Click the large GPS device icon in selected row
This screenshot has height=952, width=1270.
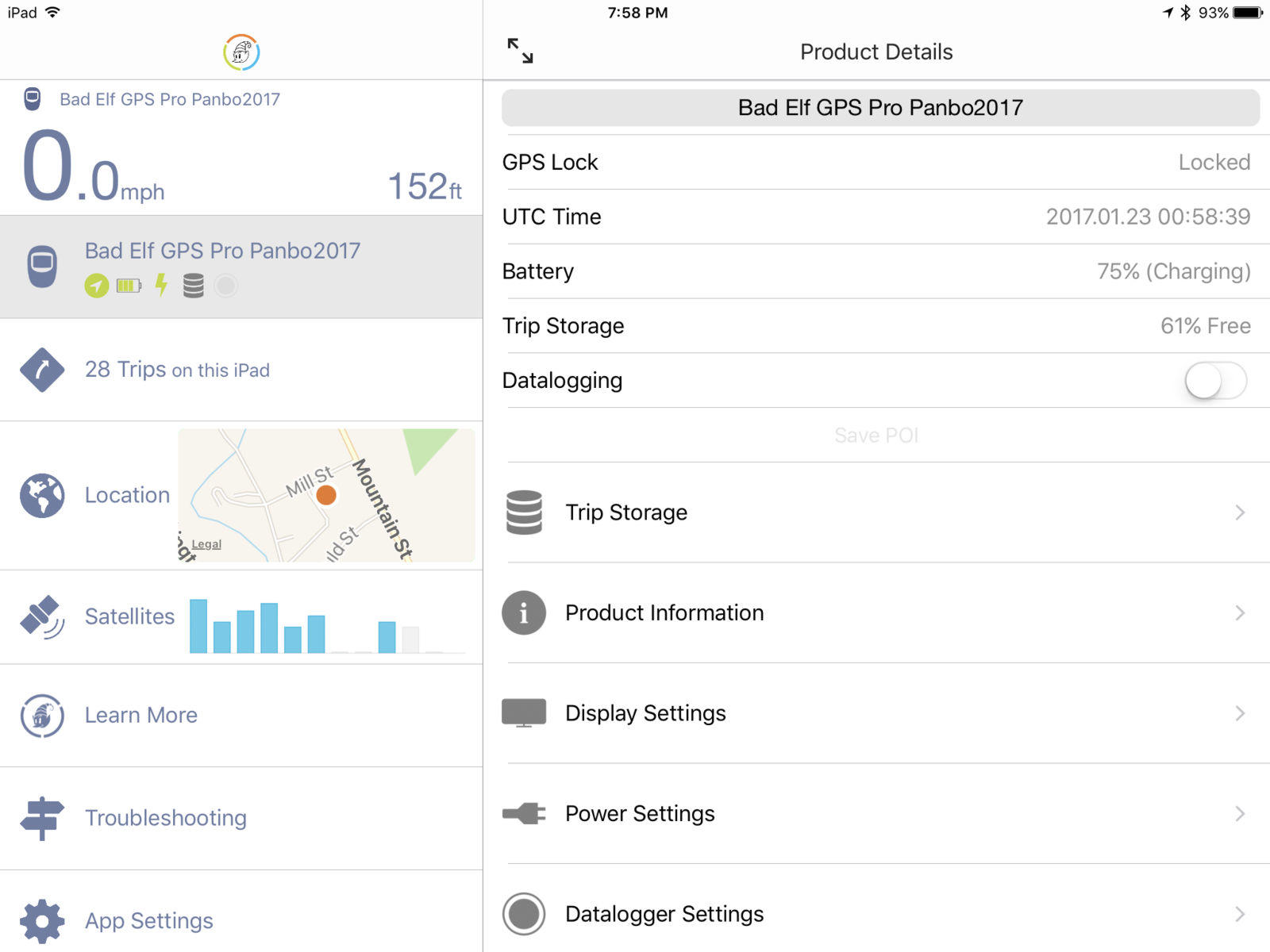42,267
